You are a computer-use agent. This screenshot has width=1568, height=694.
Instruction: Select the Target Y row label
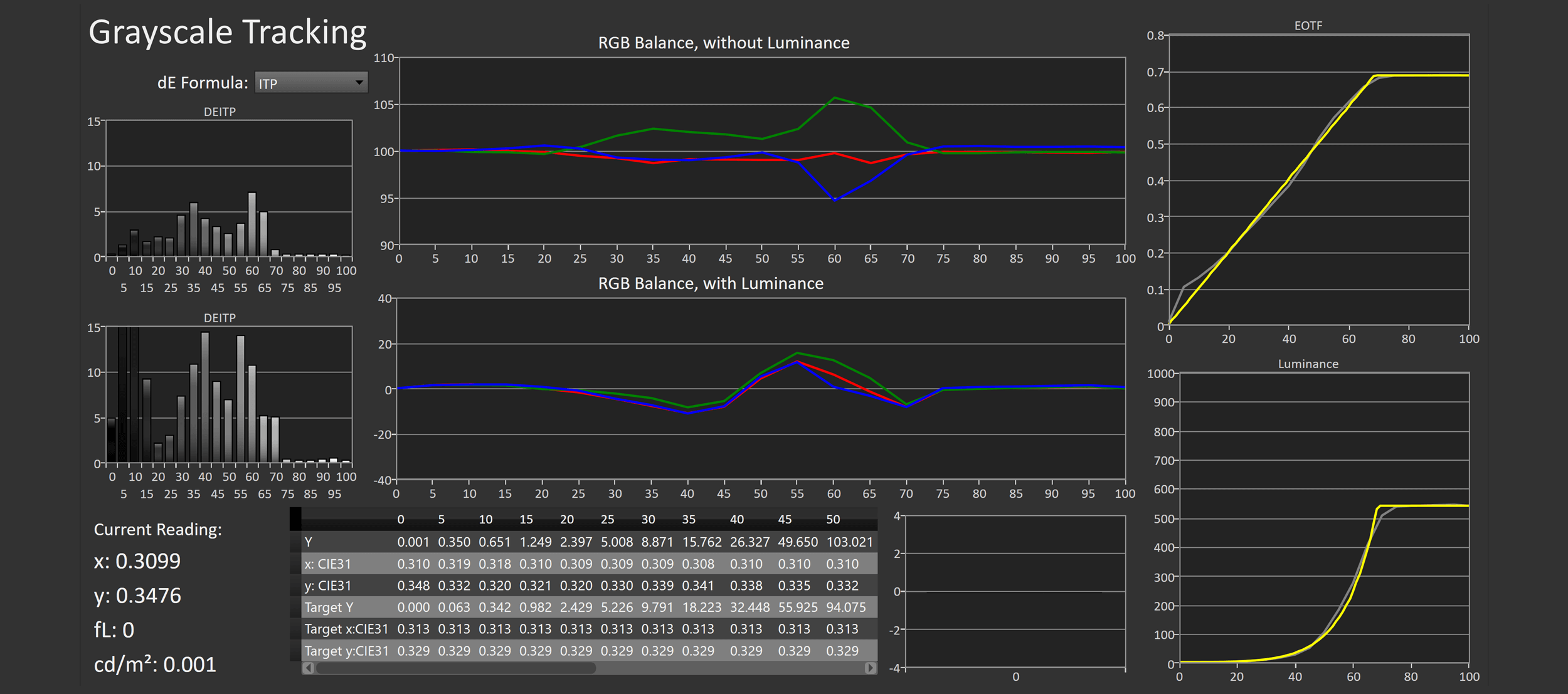[x=329, y=607]
